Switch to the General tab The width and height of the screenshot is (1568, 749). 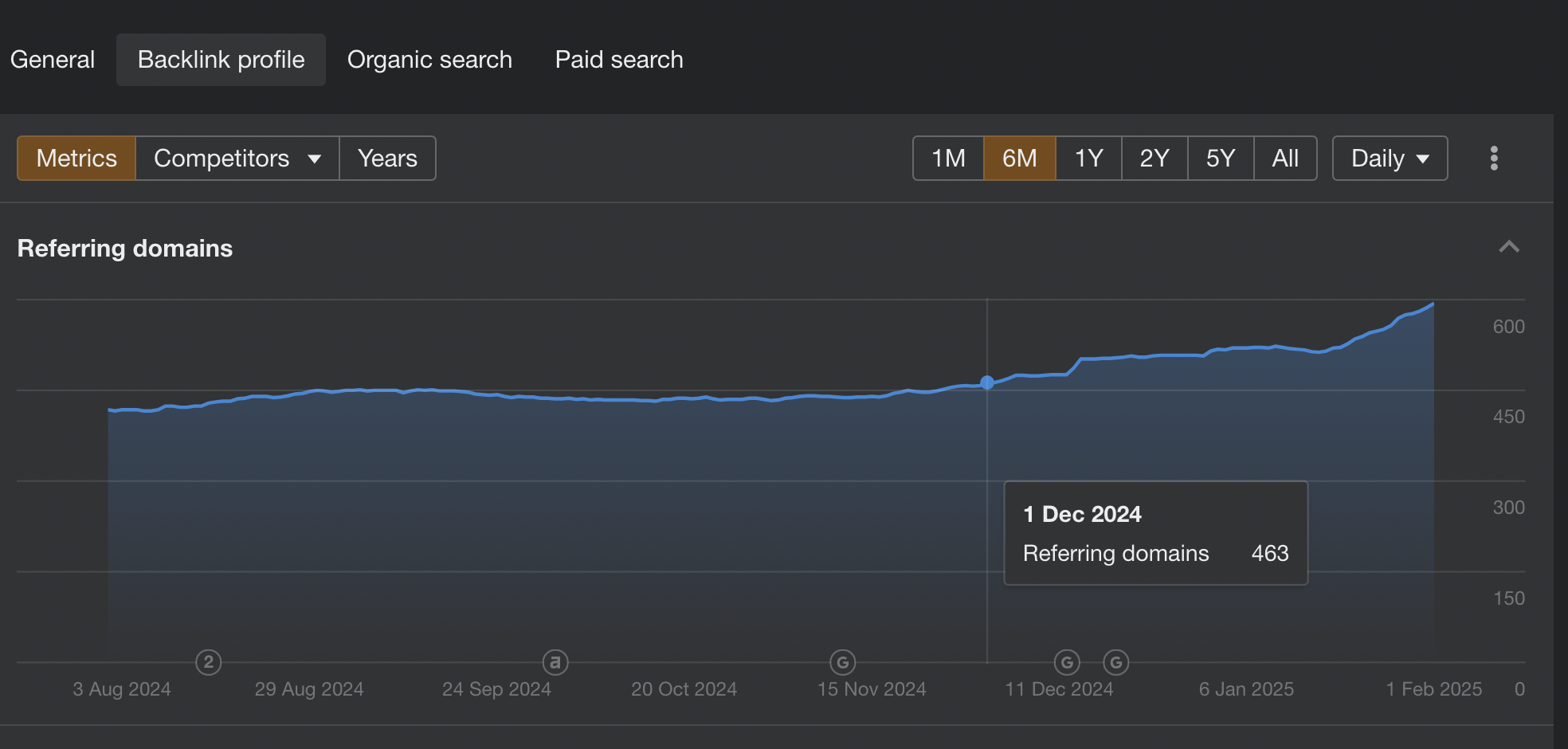(x=53, y=60)
